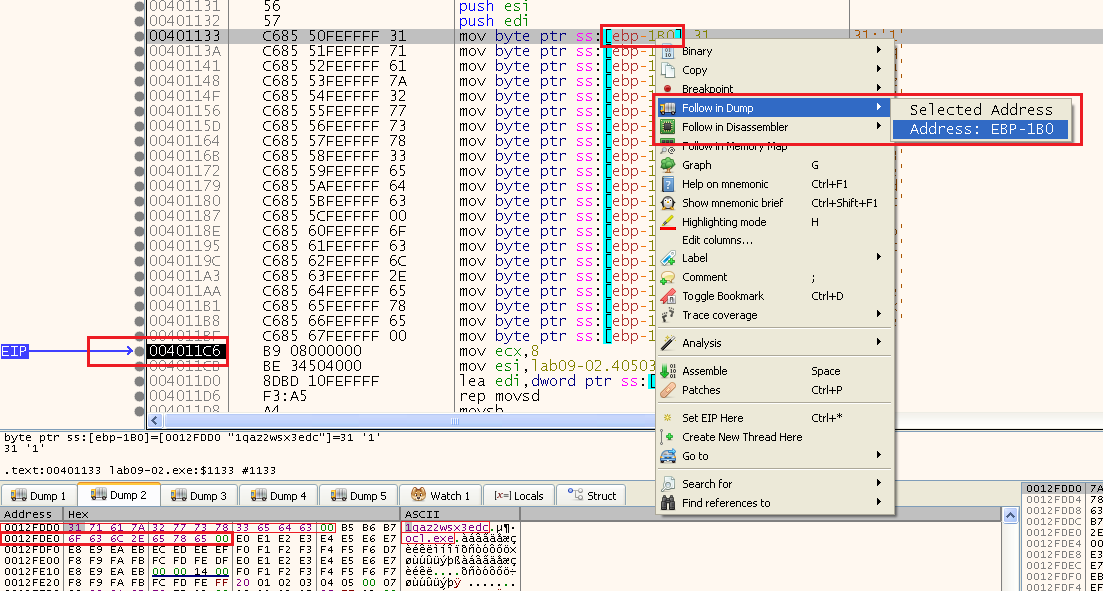Toggle breakpoint dot at EIP address 004011C6
This screenshot has height=591, width=1103.
click(x=140, y=351)
